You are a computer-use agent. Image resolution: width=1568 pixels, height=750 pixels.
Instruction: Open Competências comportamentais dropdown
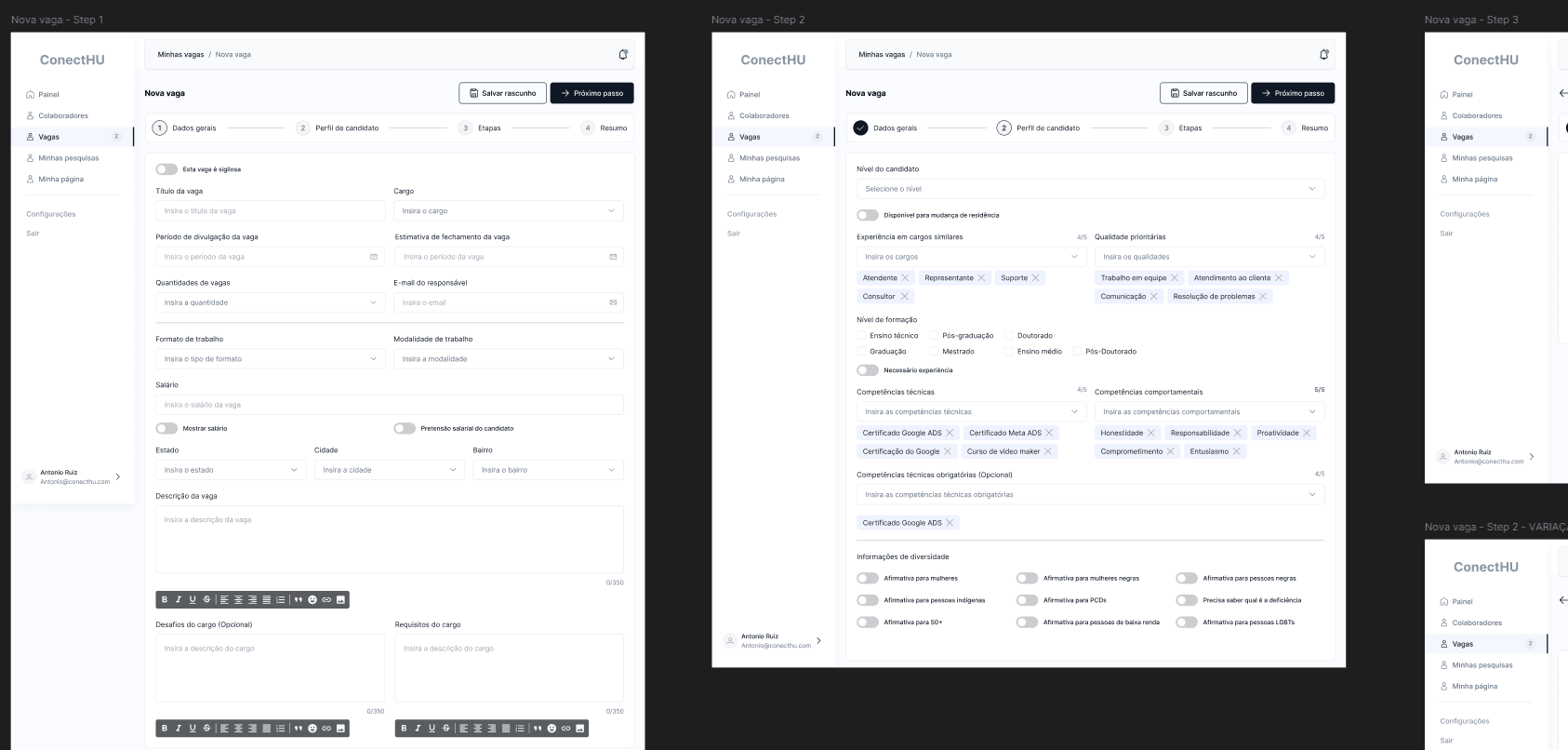[1209, 411]
